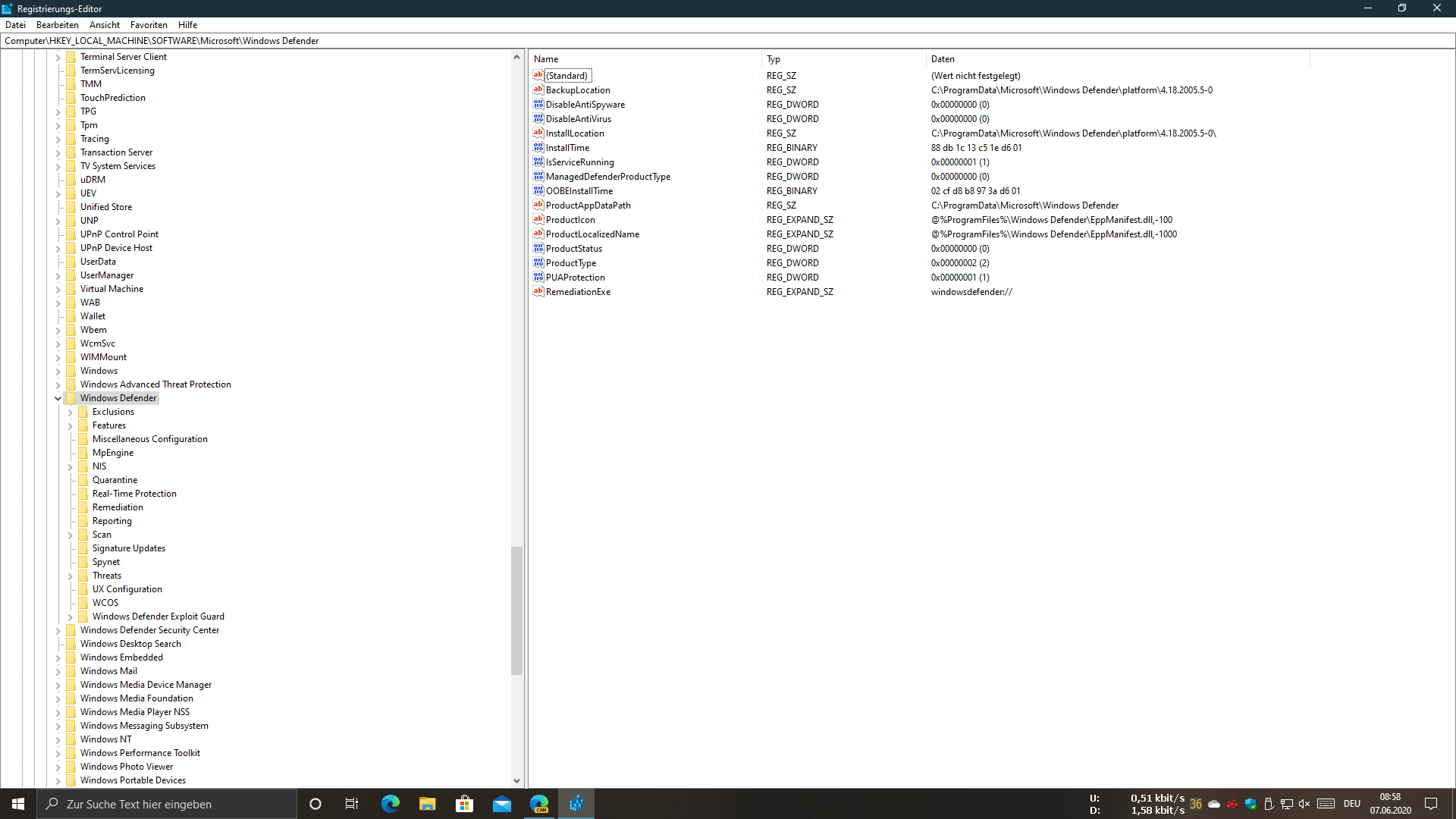Screen dimensions: 1456x819
Task: Collapse the Windows Defender tree node
Action: [x=58, y=398]
